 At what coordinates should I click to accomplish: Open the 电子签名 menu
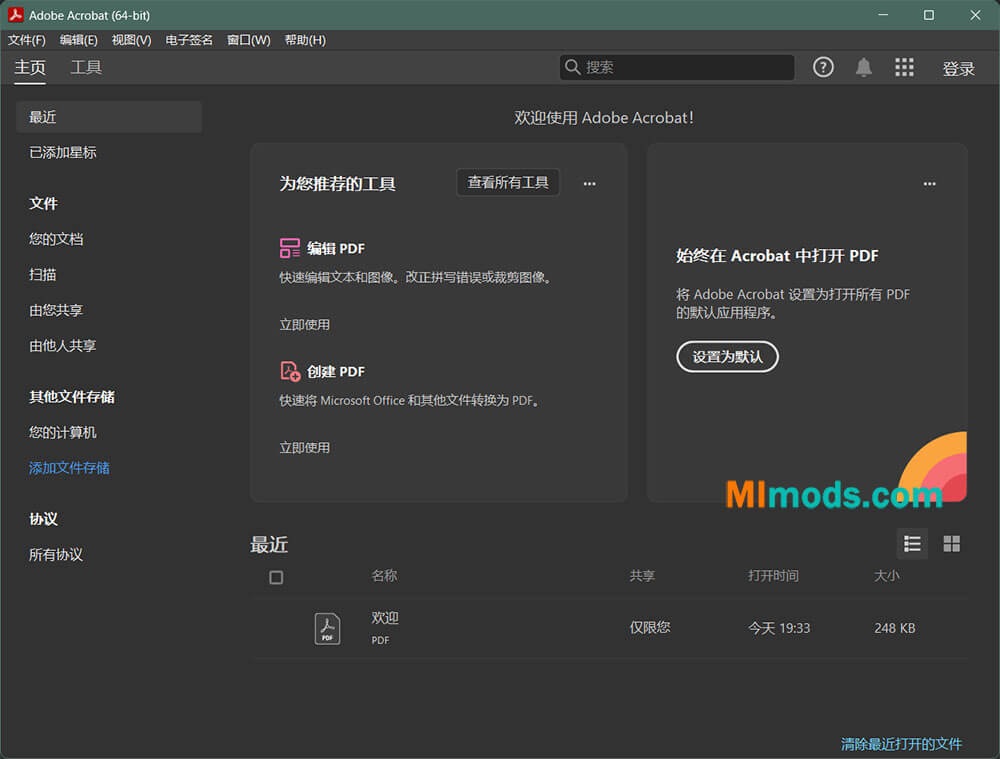[189, 40]
